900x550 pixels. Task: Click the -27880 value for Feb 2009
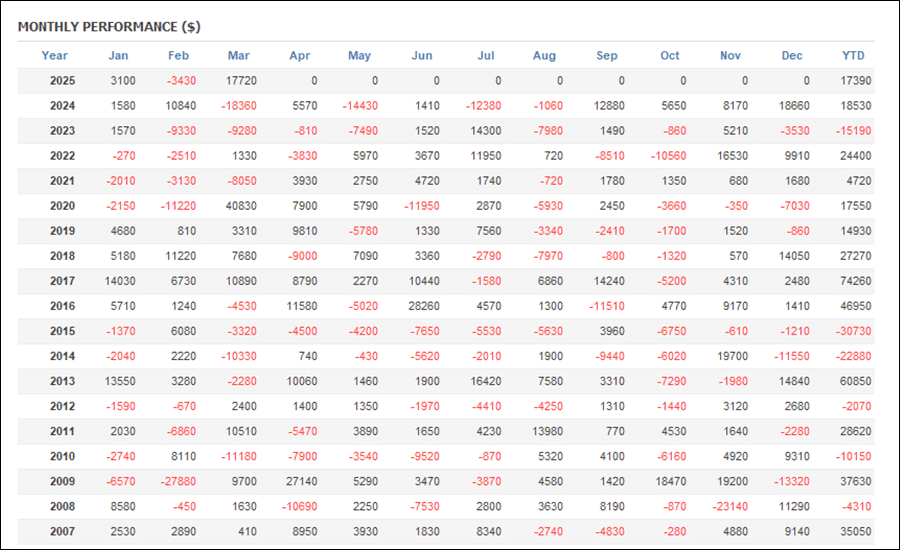178,481
